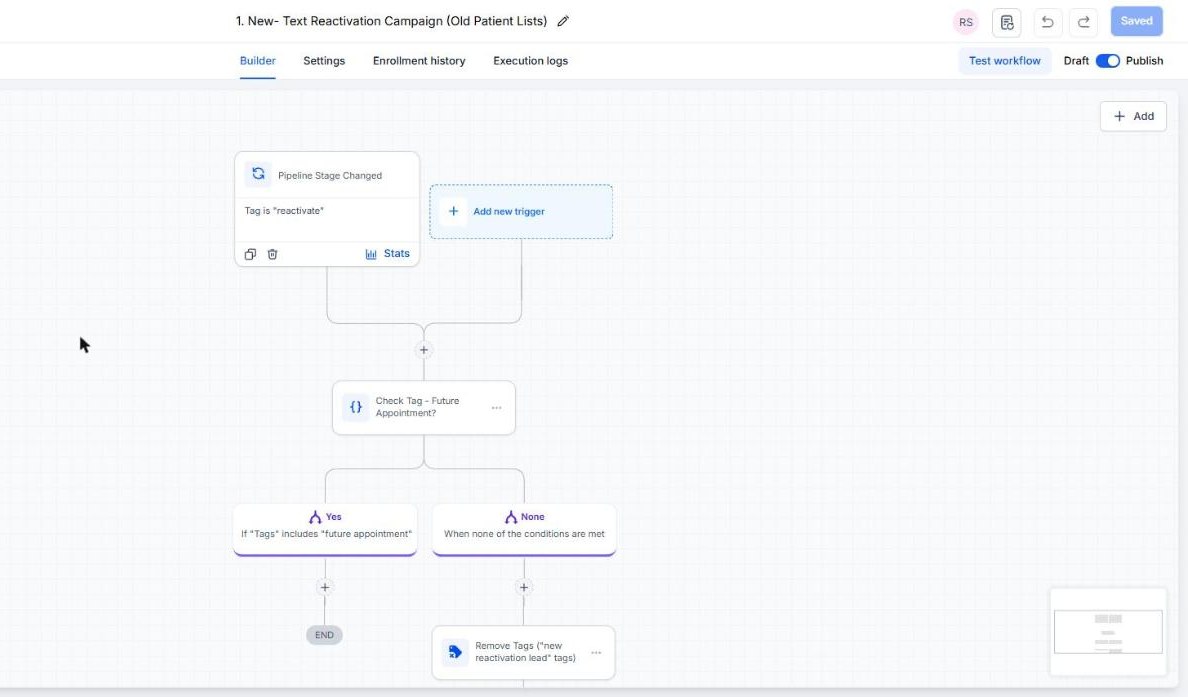Click the Draft label
Viewport: 1188px width, 697px height.
pyautogui.click(x=1076, y=61)
